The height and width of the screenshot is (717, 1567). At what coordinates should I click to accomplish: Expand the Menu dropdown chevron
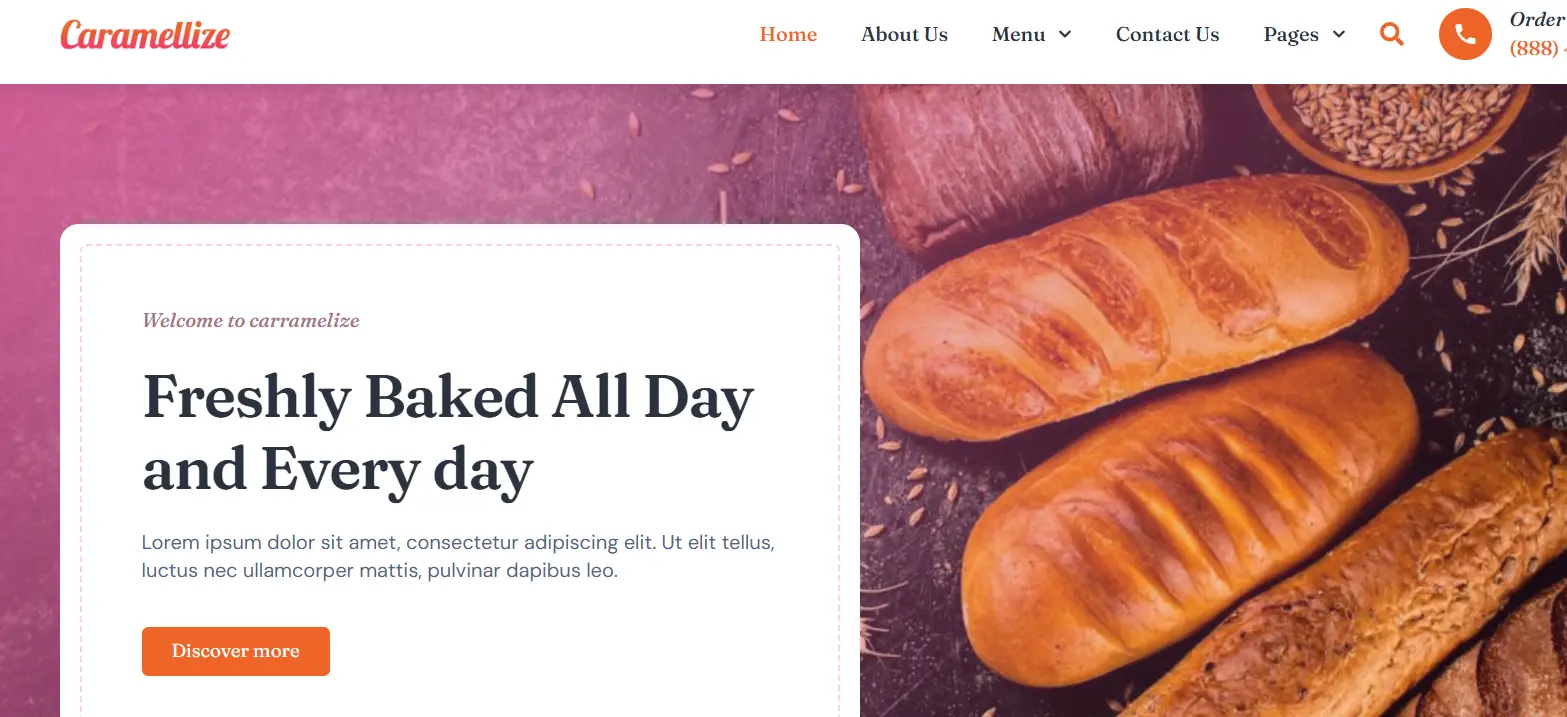(1065, 35)
